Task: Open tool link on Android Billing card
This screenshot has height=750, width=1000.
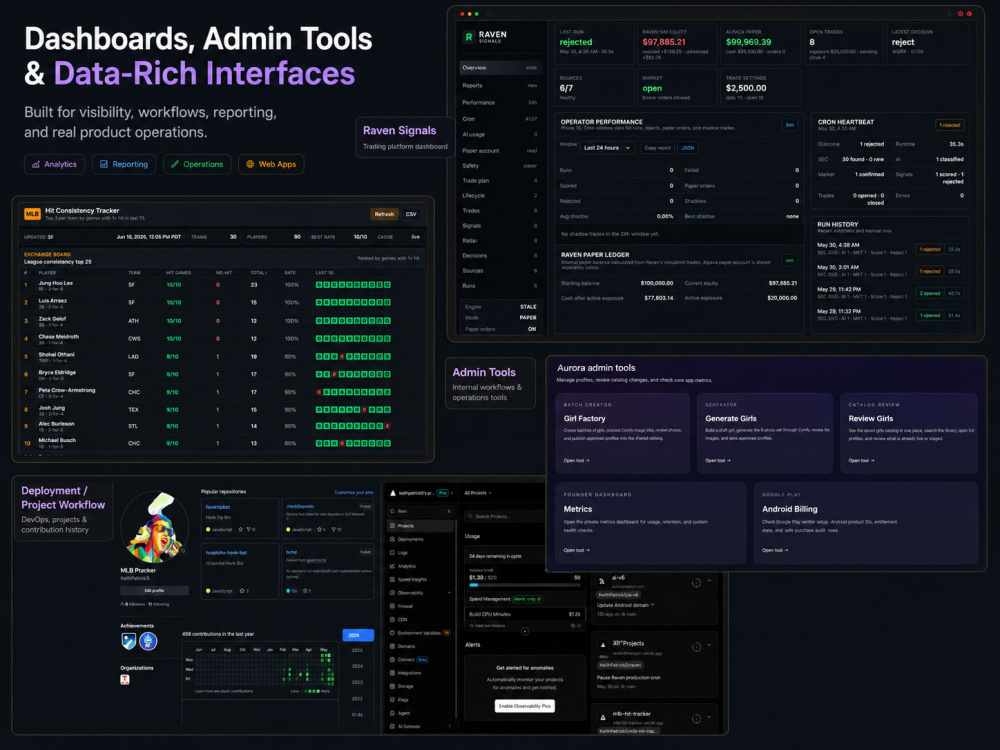Action: click(776, 550)
